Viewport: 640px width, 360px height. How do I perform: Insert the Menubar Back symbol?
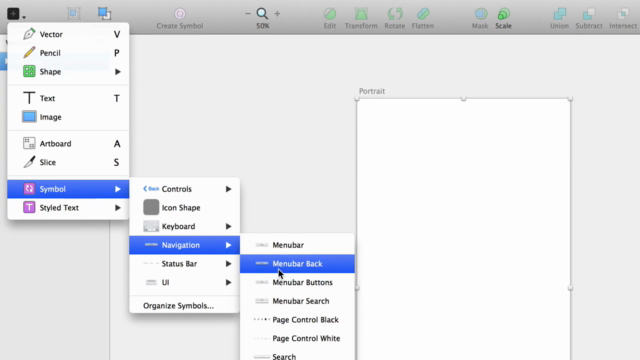tap(297, 264)
